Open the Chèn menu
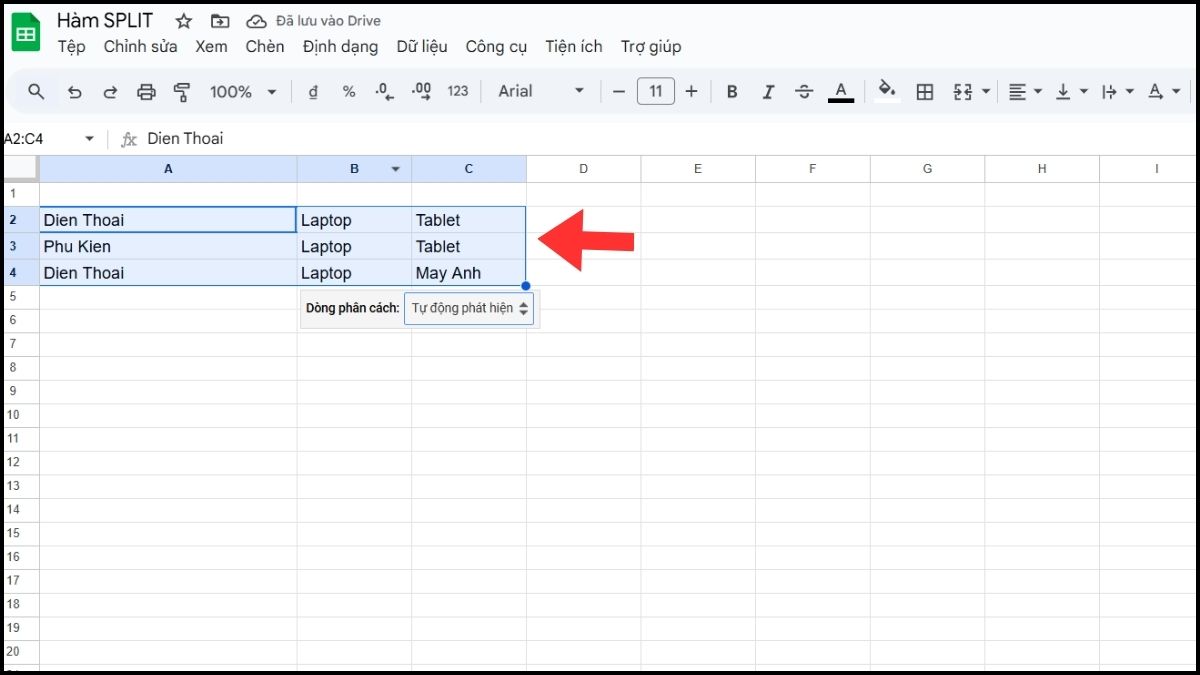 264,46
